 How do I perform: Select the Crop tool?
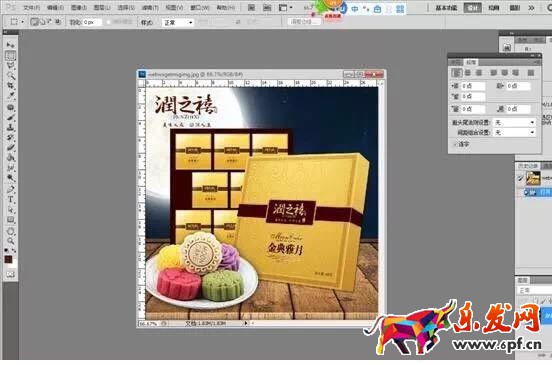click(11, 86)
